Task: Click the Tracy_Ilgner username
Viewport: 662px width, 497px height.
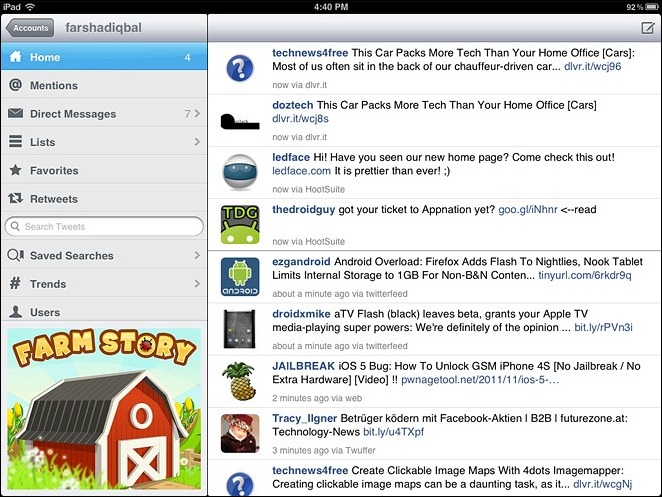Action: pos(304,419)
